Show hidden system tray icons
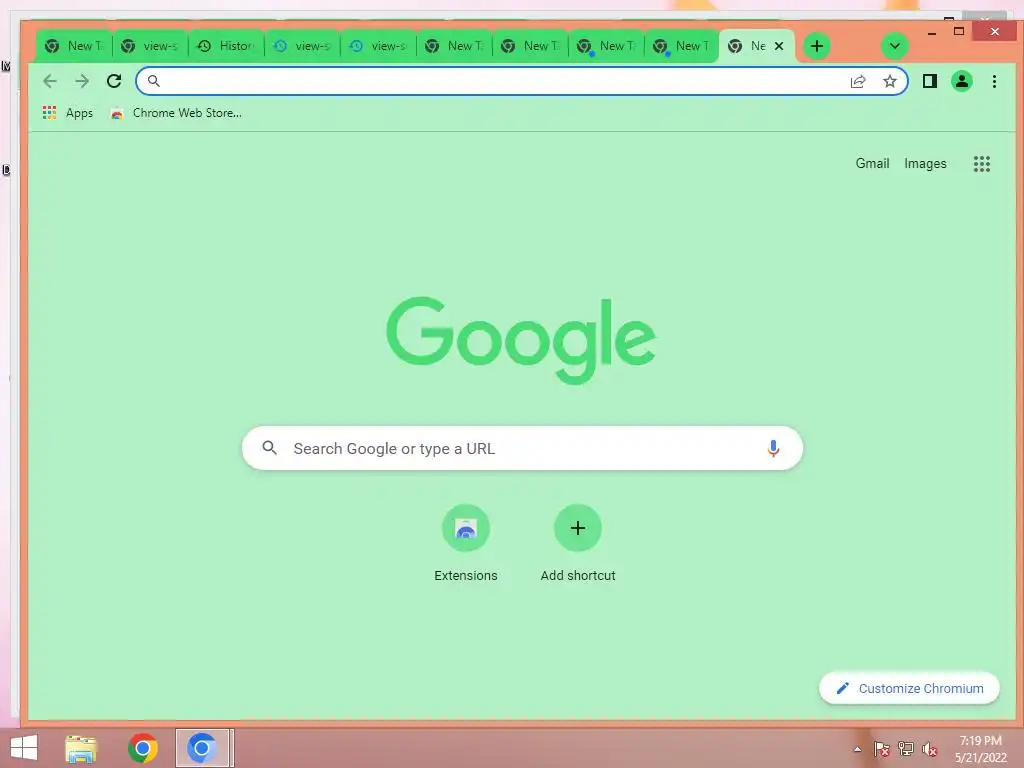The height and width of the screenshot is (768, 1024). pos(857,749)
